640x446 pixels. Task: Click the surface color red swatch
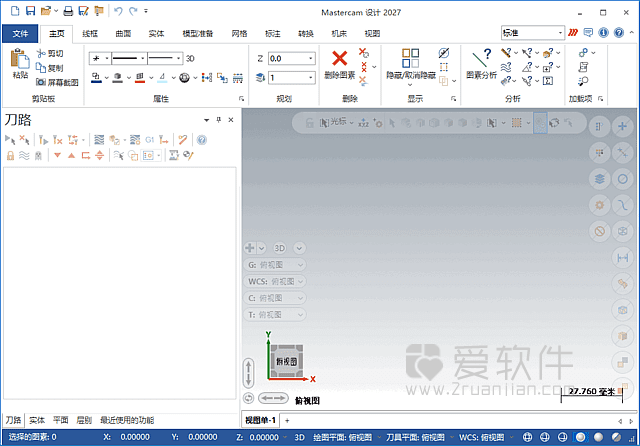point(140,78)
